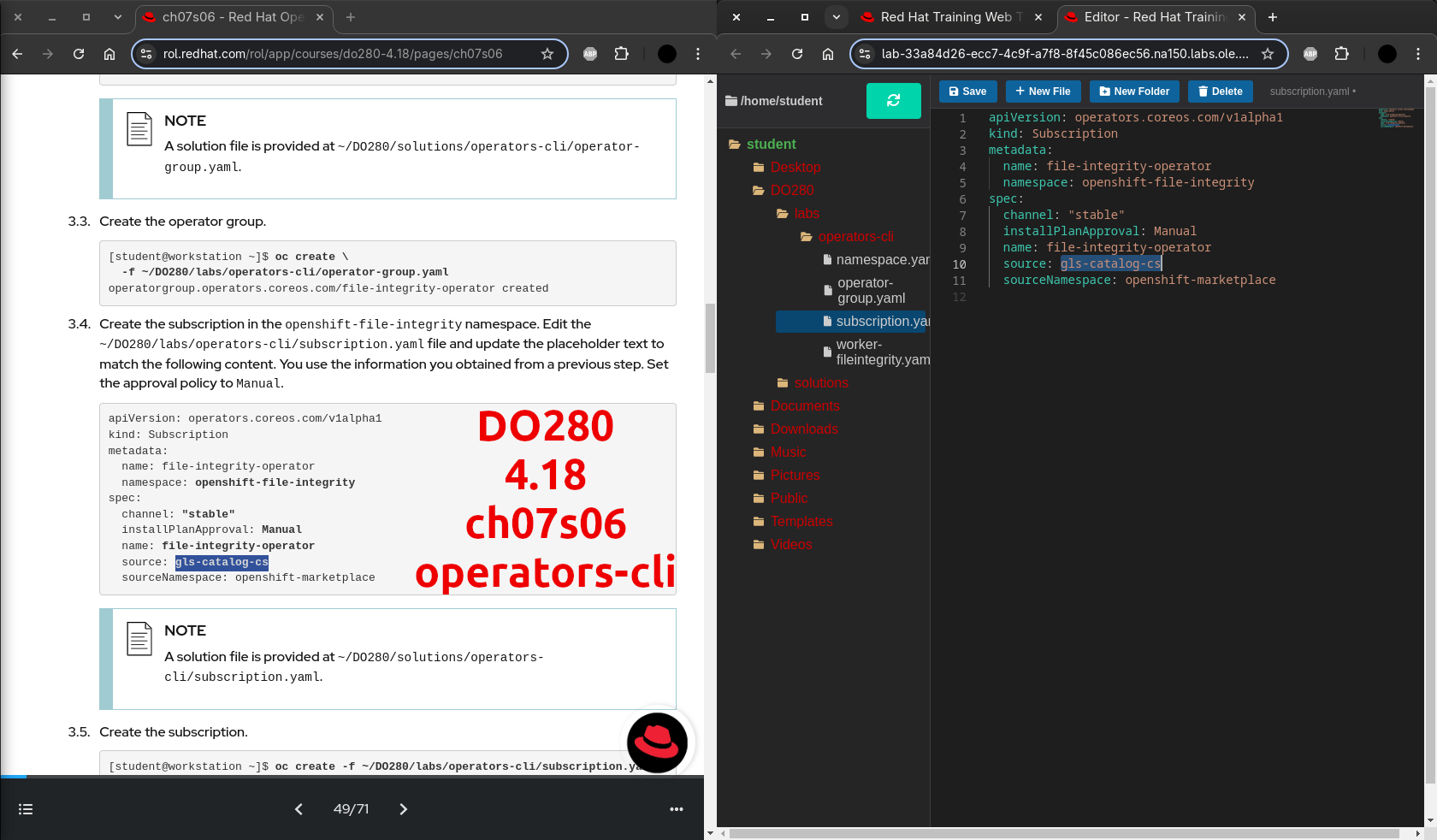The image size is (1437, 840).
Task: Close the ch07s06 browser tab
Action: point(320,17)
